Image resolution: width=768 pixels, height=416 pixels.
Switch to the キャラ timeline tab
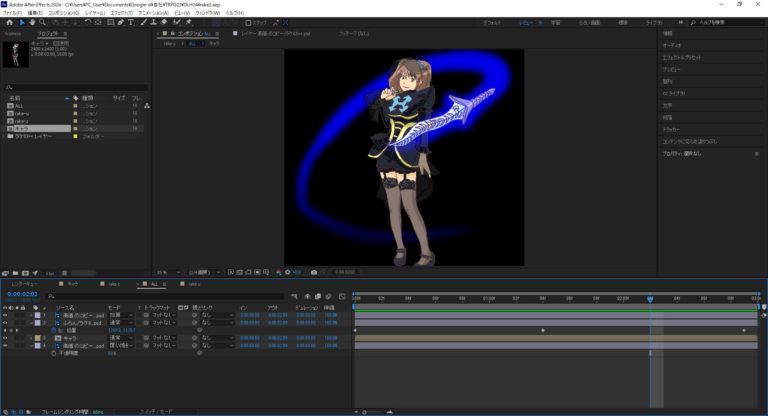72,284
